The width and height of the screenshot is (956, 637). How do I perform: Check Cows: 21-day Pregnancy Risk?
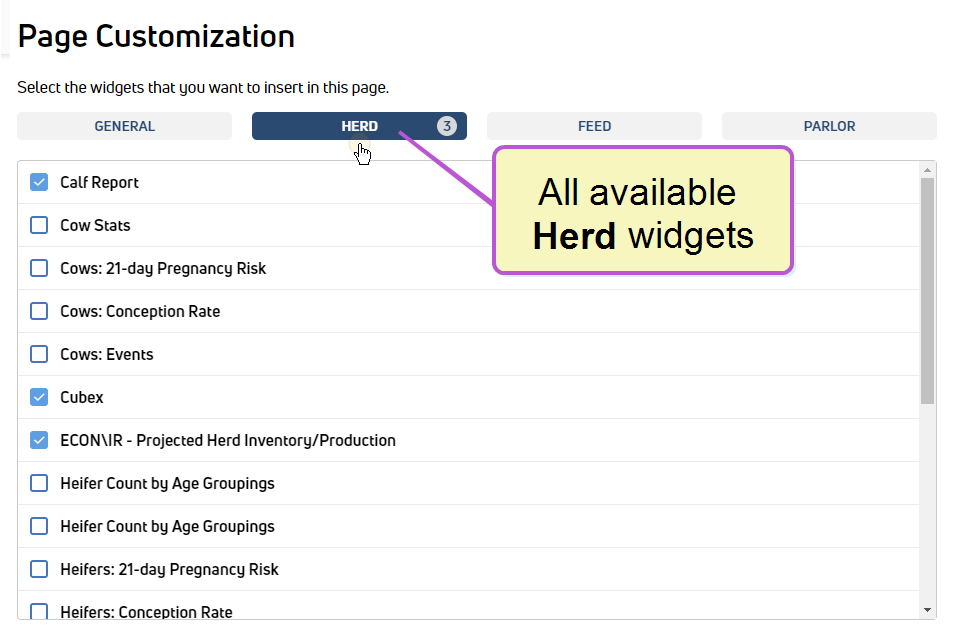click(39, 268)
